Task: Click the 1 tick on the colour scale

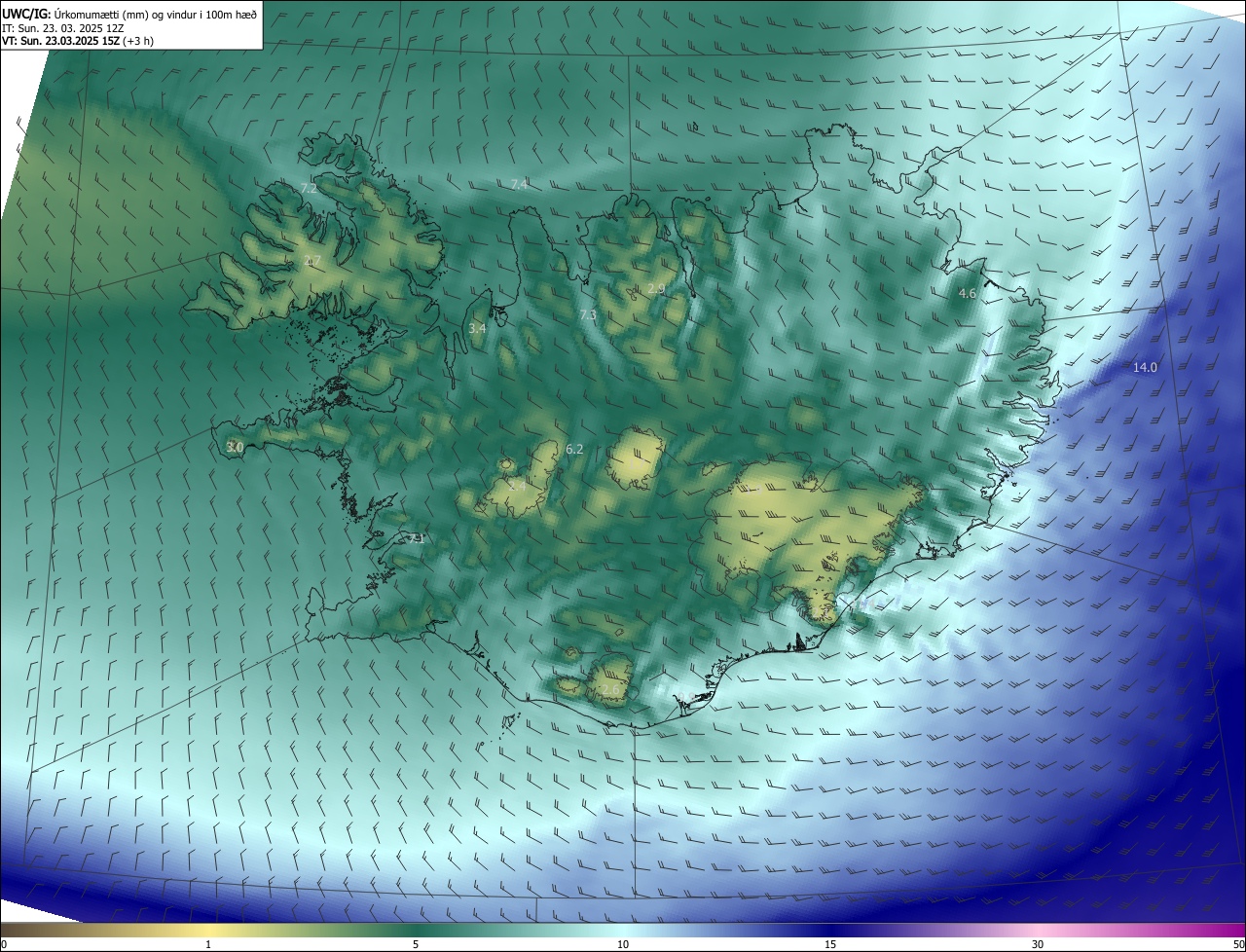Action: pos(208,944)
